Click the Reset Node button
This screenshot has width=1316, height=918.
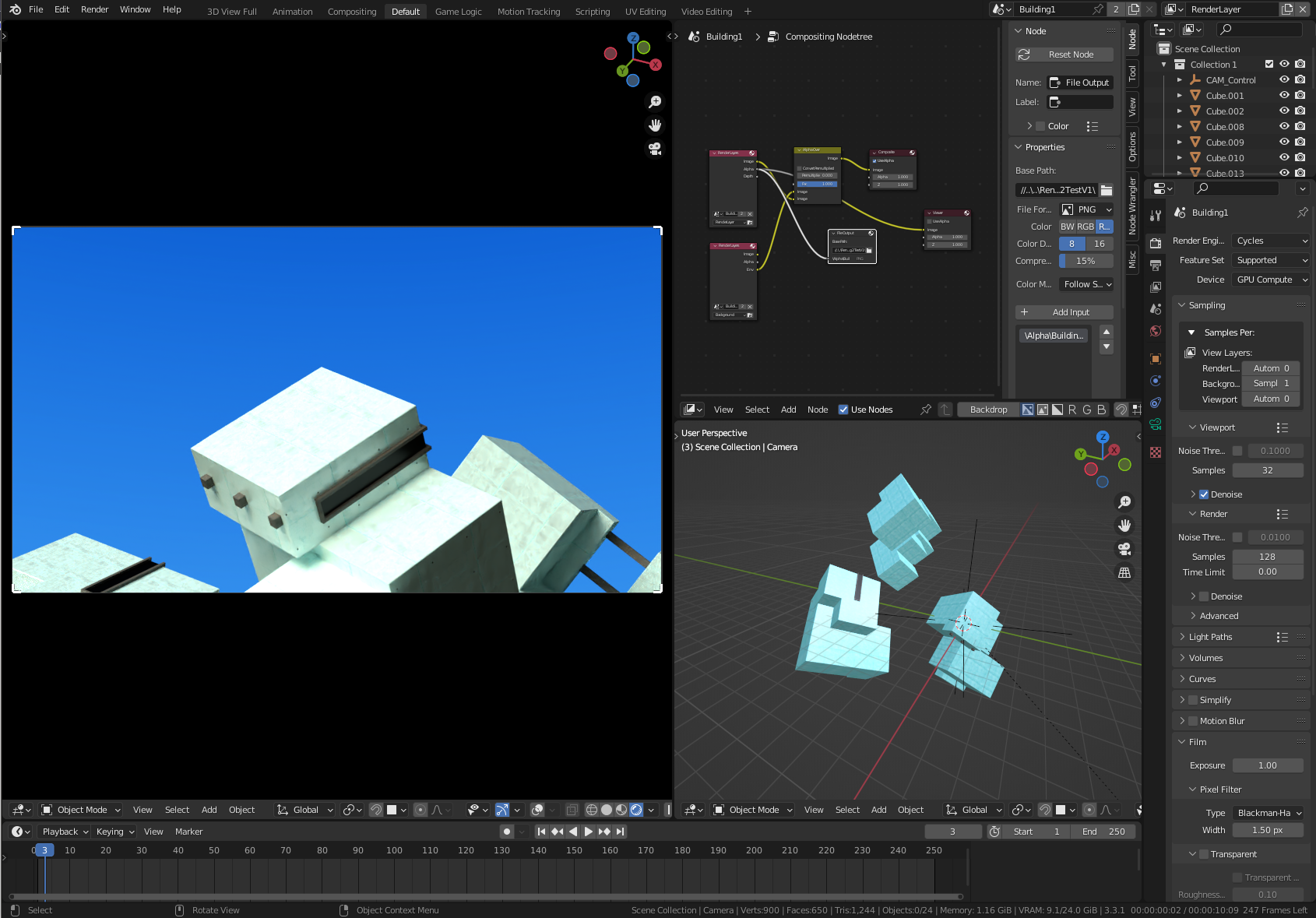(x=1064, y=55)
